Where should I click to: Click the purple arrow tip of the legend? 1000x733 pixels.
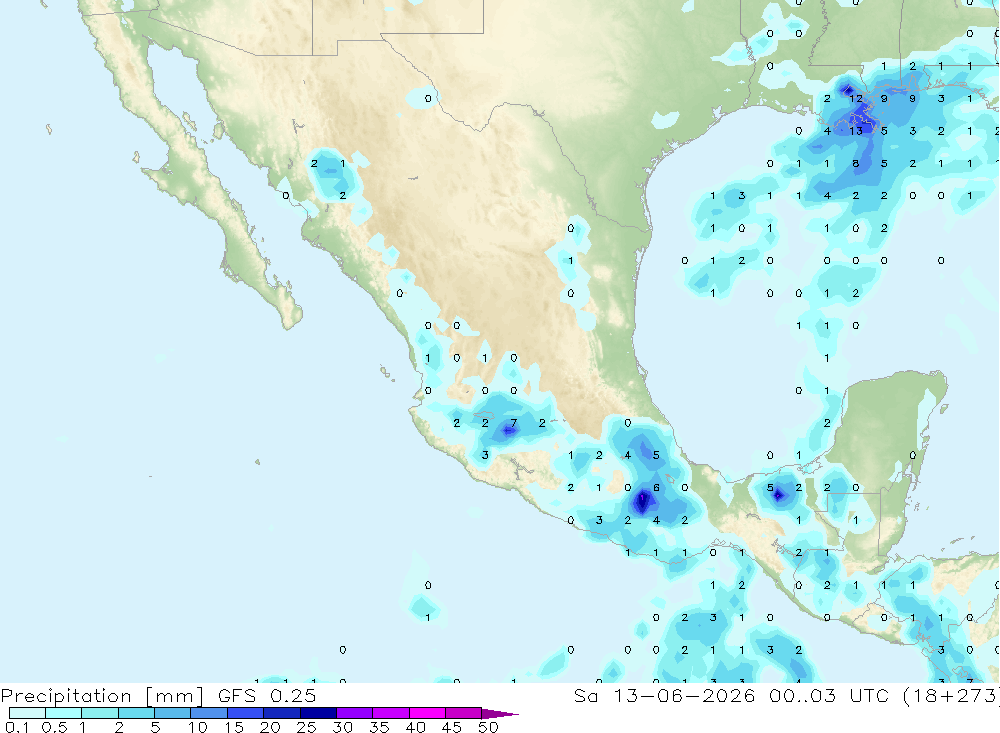(501, 713)
